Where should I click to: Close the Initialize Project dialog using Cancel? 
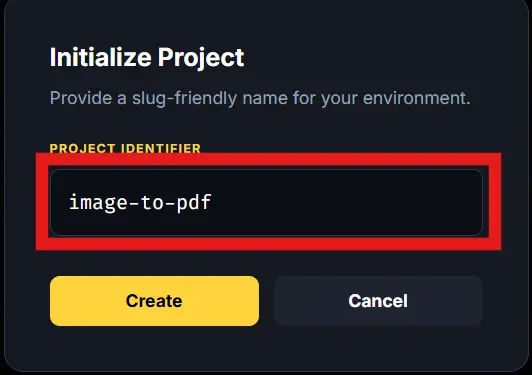click(x=378, y=301)
